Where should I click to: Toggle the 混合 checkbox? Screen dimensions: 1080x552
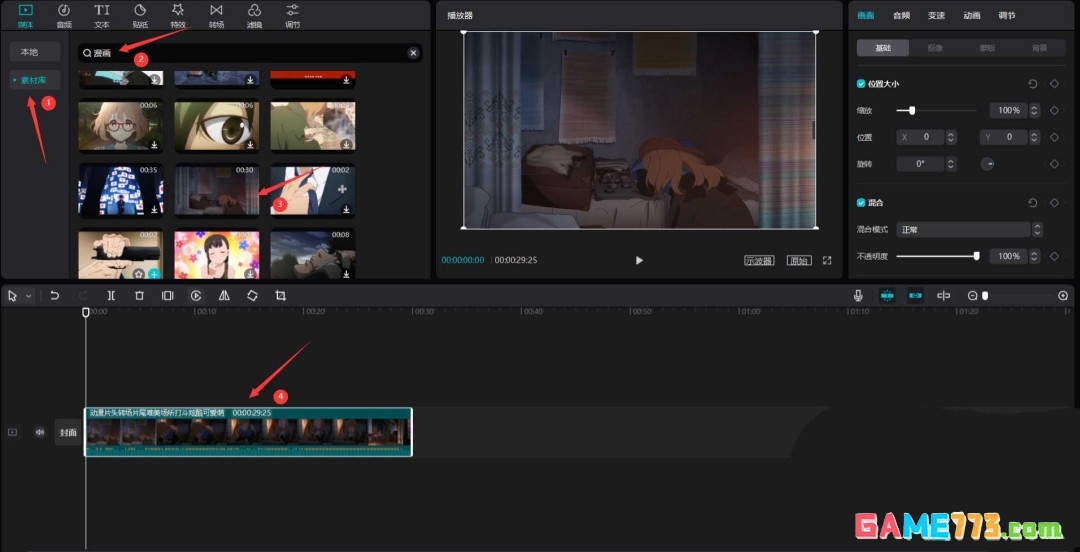point(861,203)
